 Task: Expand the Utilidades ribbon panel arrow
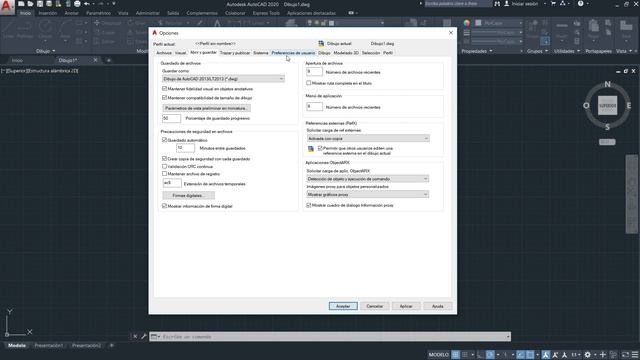pyautogui.click(x=578, y=51)
